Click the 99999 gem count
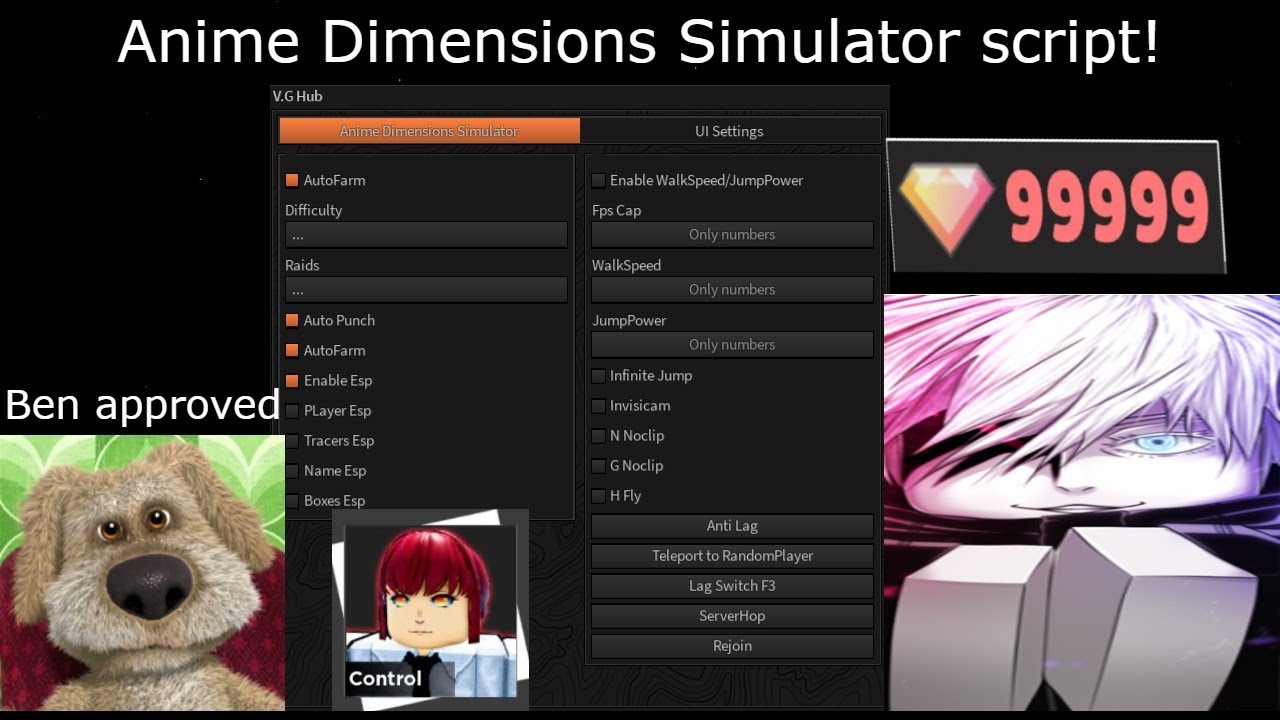 point(1106,209)
